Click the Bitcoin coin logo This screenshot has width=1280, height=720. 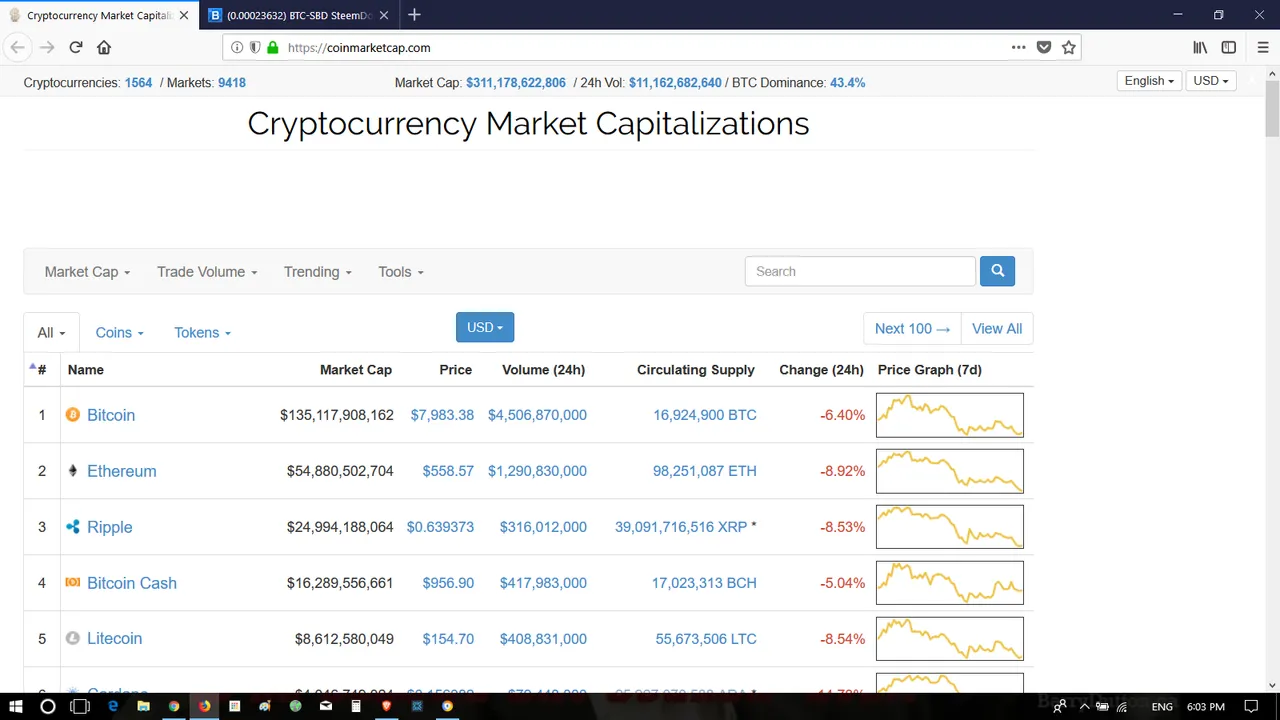click(72, 414)
